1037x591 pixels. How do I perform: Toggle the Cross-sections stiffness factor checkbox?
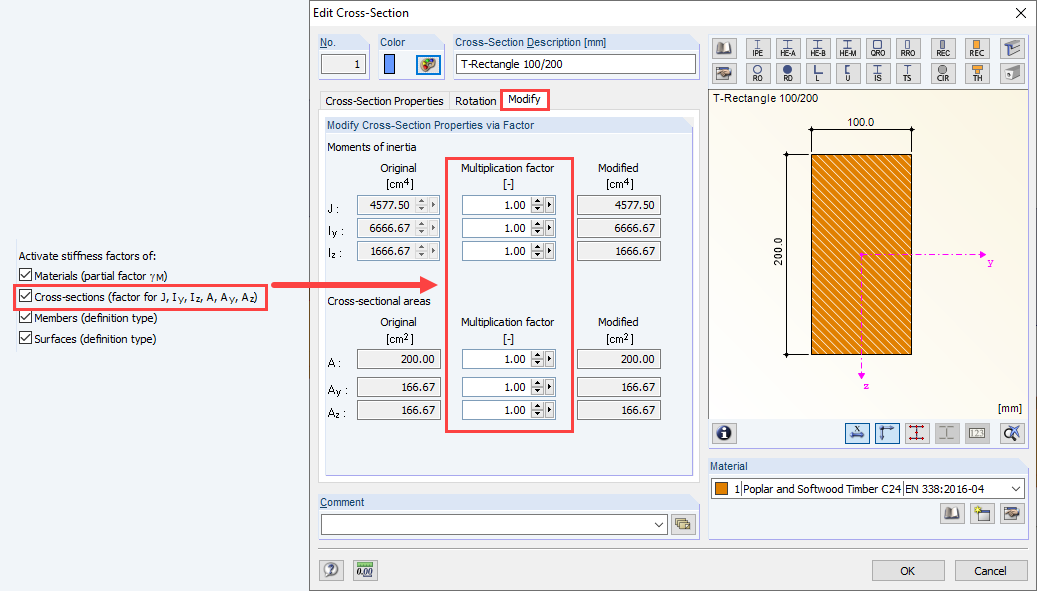(x=25, y=296)
